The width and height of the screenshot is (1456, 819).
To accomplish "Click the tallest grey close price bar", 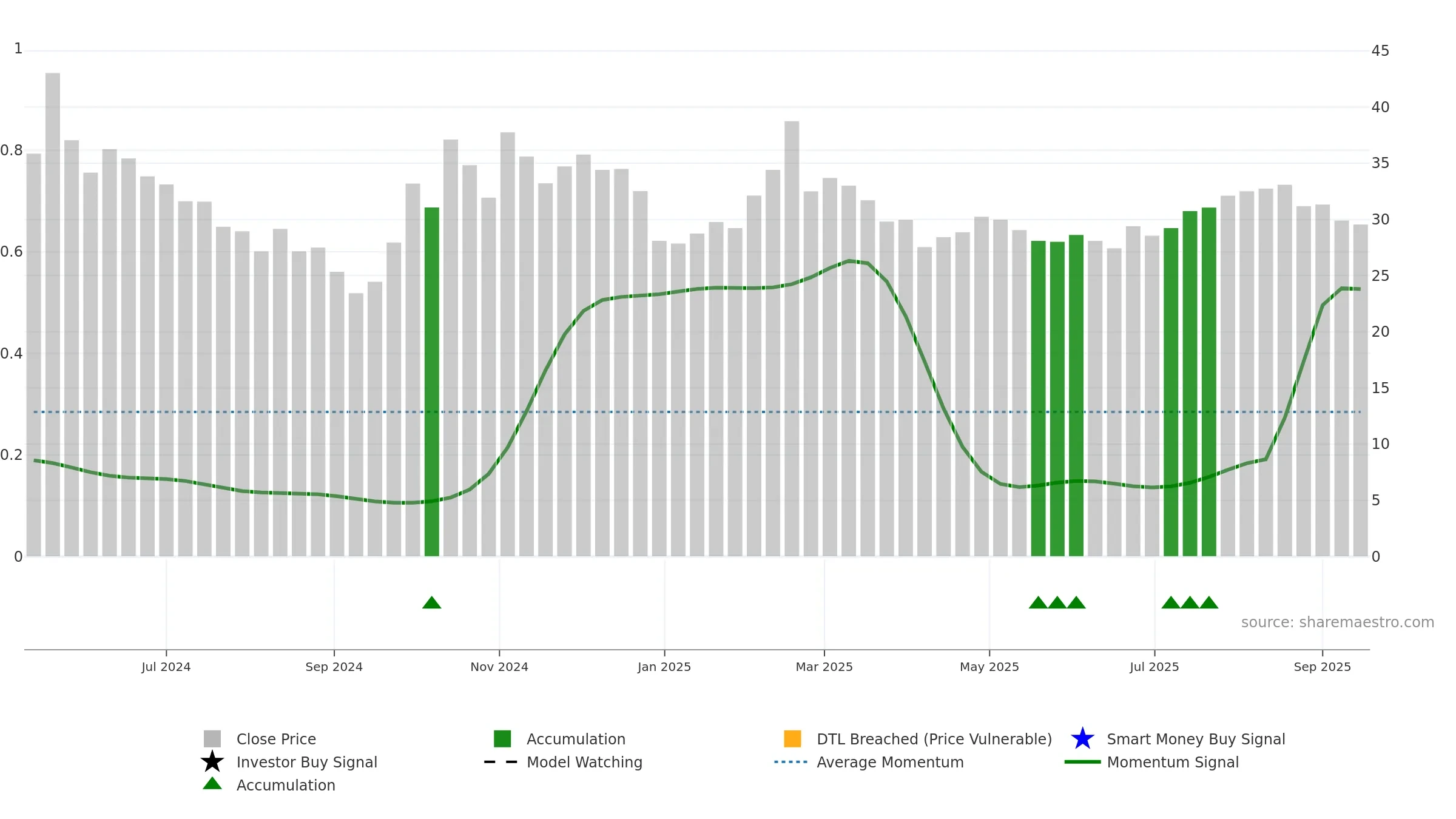I will coord(53,314).
